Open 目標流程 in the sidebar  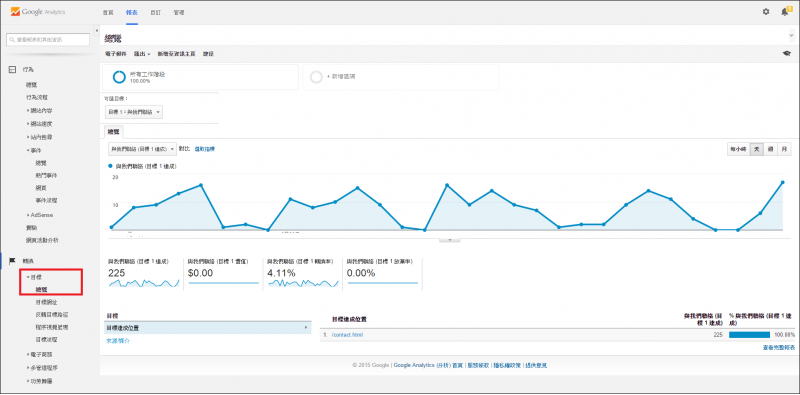tap(46, 339)
